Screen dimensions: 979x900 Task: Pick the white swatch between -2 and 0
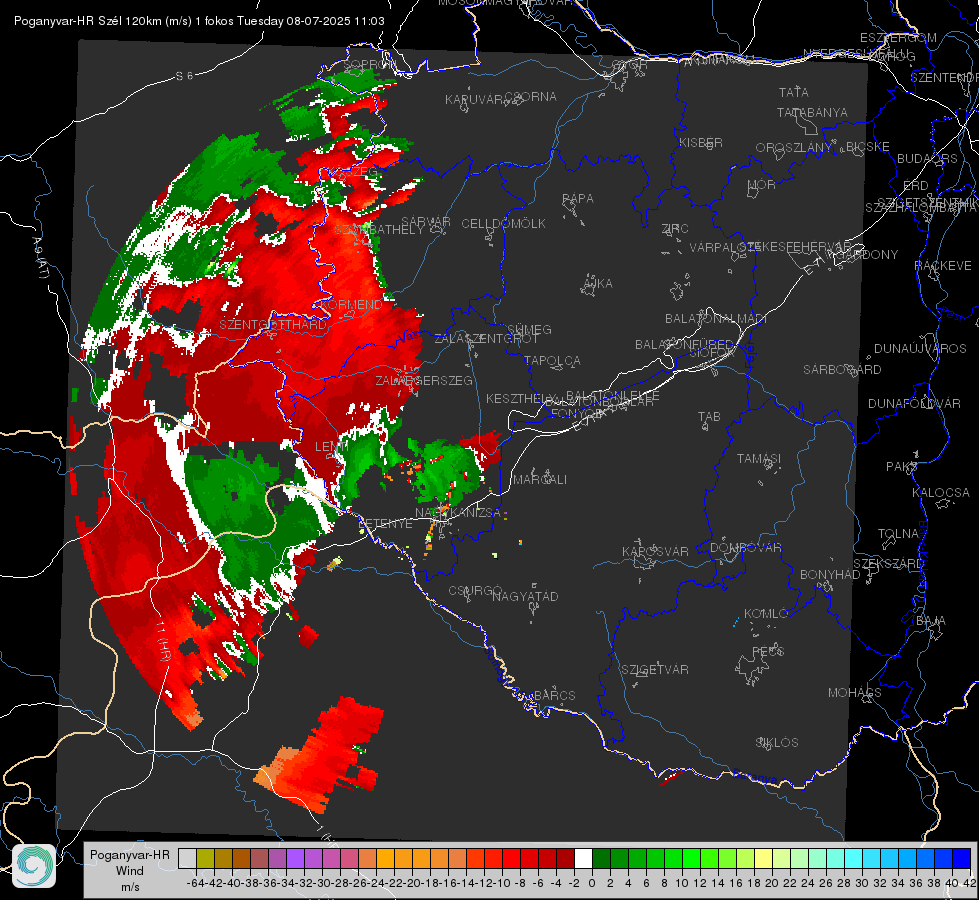coord(583,858)
